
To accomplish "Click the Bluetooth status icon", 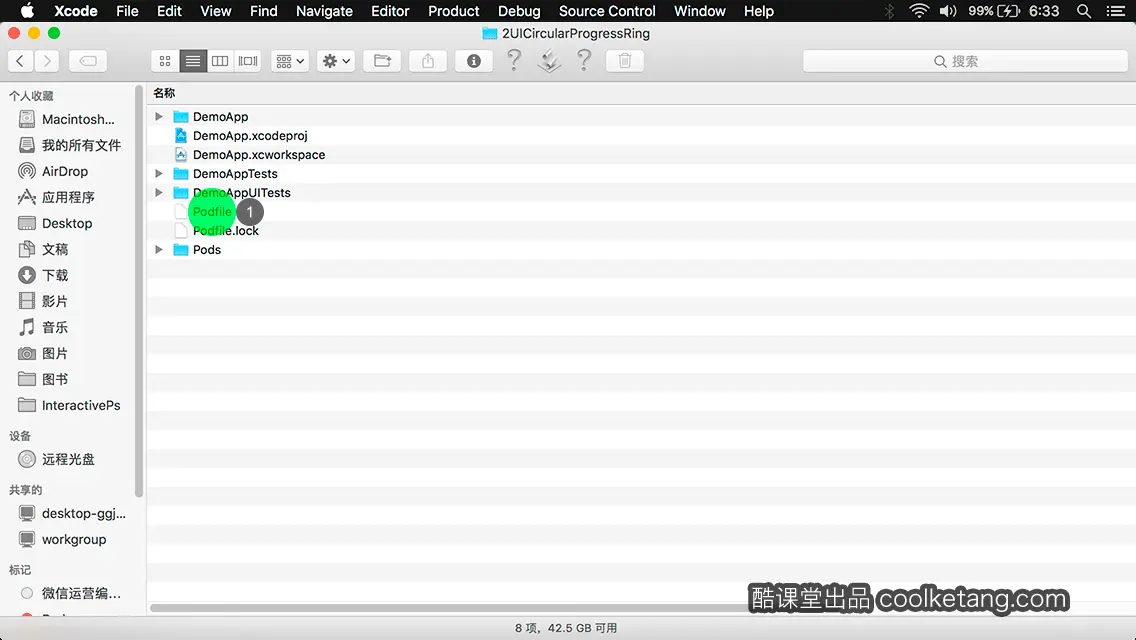I will (x=890, y=11).
